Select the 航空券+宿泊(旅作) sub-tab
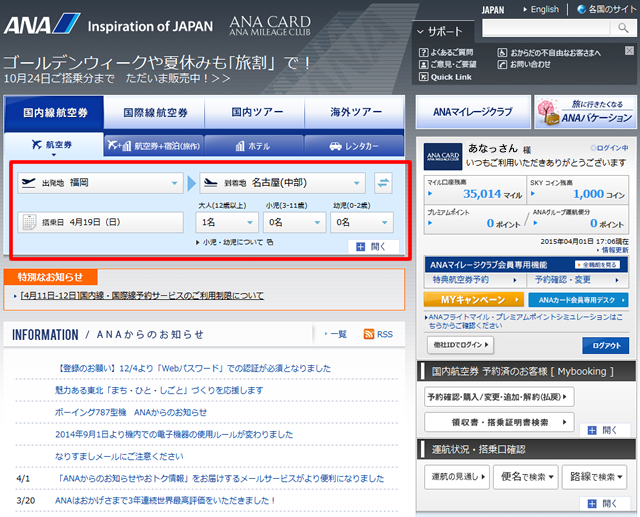Image resolution: width=640 pixels, height=517 pixels. [x=154, y=146]
